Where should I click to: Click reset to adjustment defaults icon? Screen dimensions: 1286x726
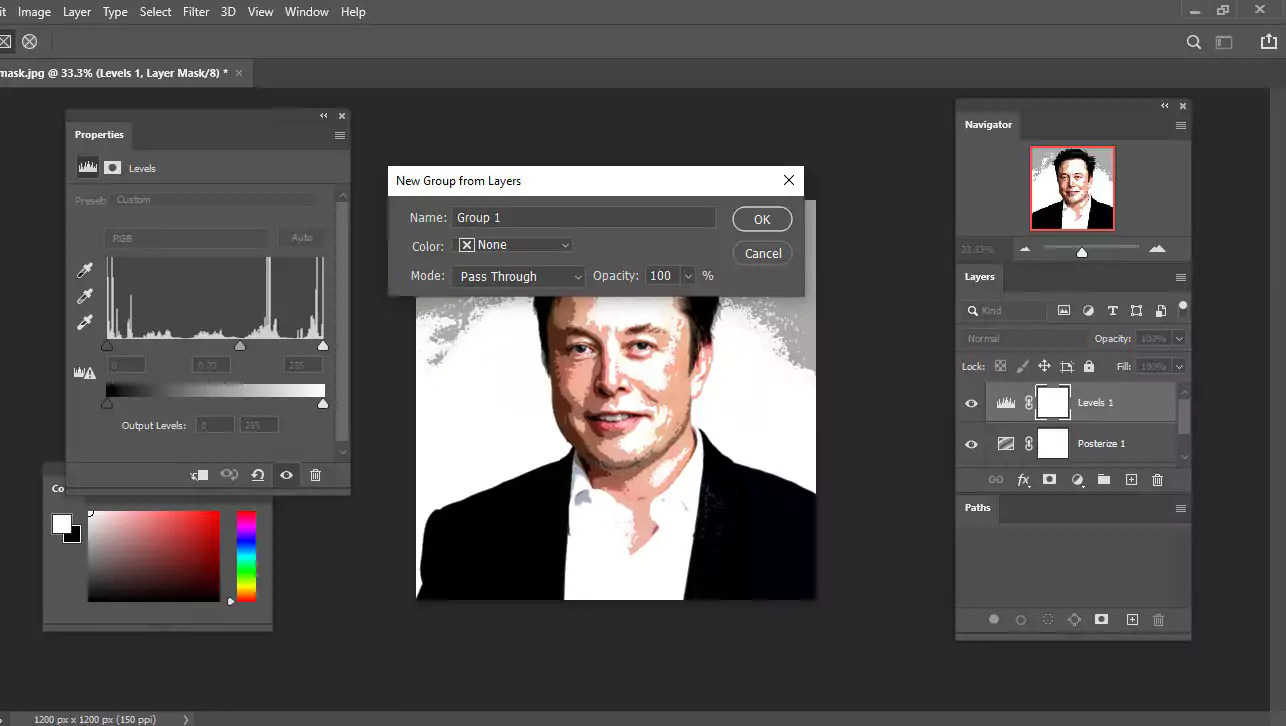(258, 475)
